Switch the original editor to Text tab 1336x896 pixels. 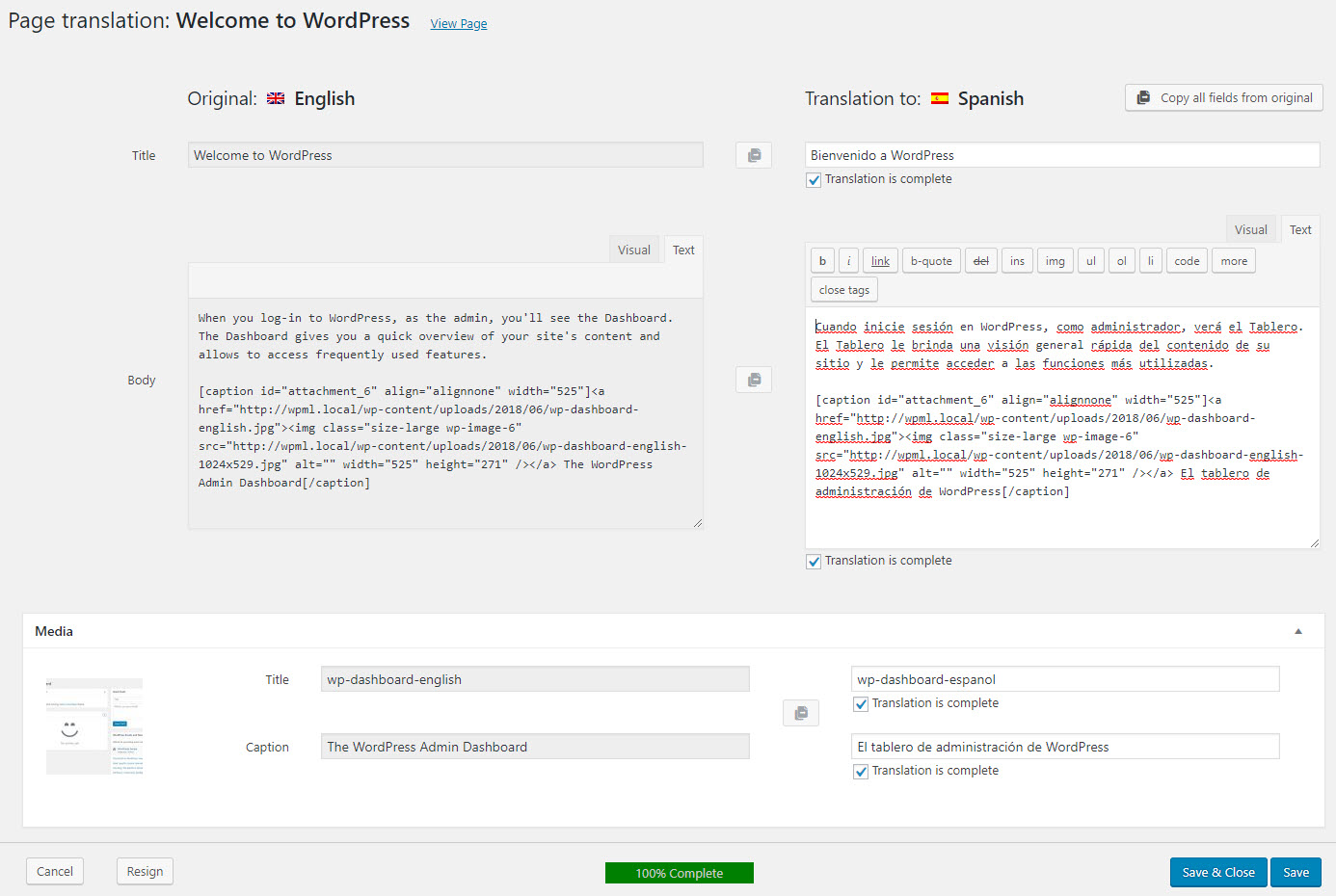(x=683, y=250)
